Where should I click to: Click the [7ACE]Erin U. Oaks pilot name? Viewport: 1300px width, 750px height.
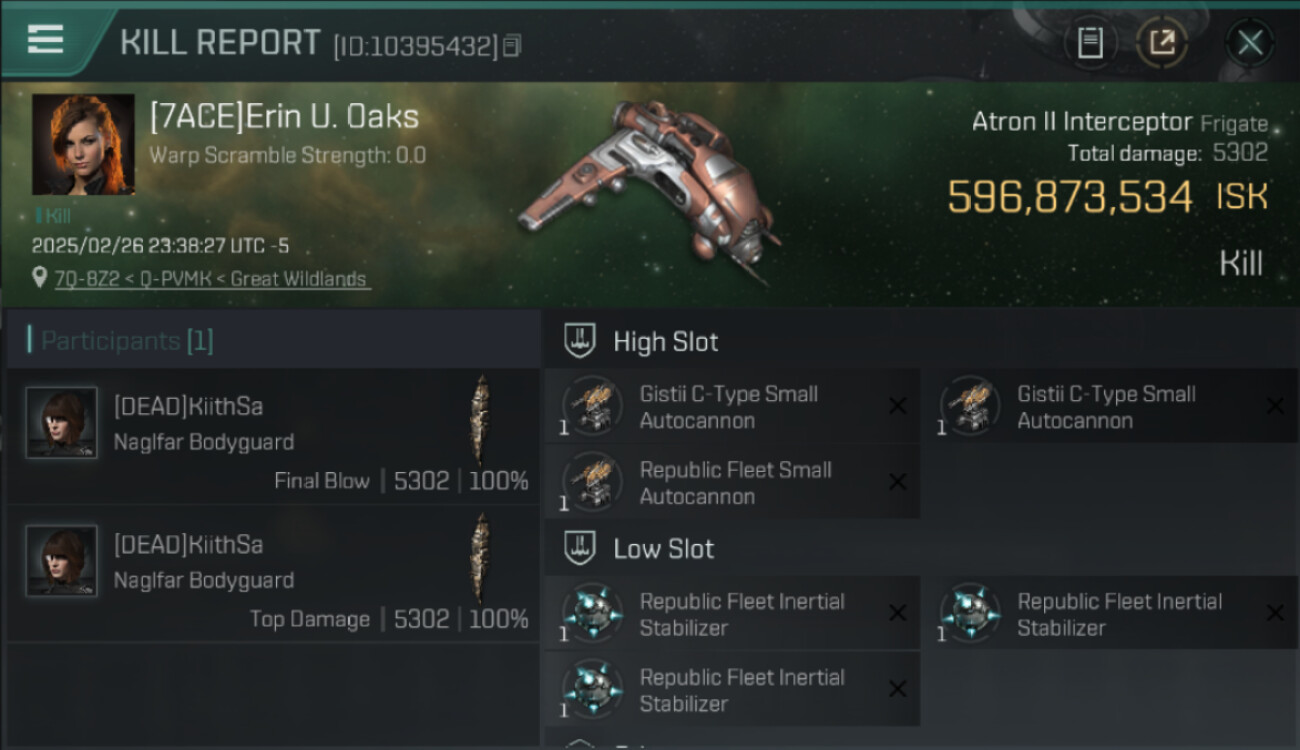click(x=284, y=117)
